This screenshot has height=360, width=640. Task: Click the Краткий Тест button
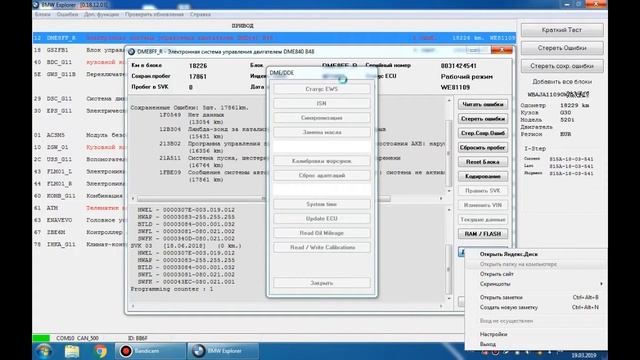(x=562, y=30)
